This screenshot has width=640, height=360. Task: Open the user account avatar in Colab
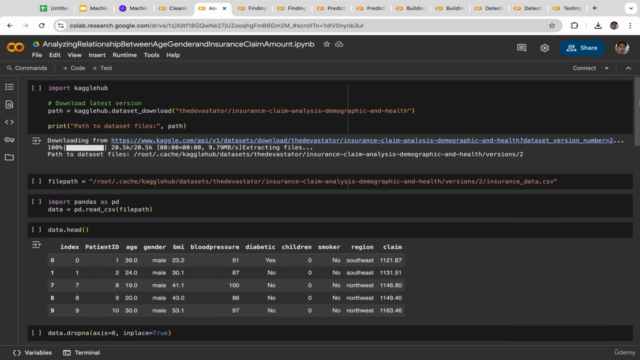click(622, 48)
